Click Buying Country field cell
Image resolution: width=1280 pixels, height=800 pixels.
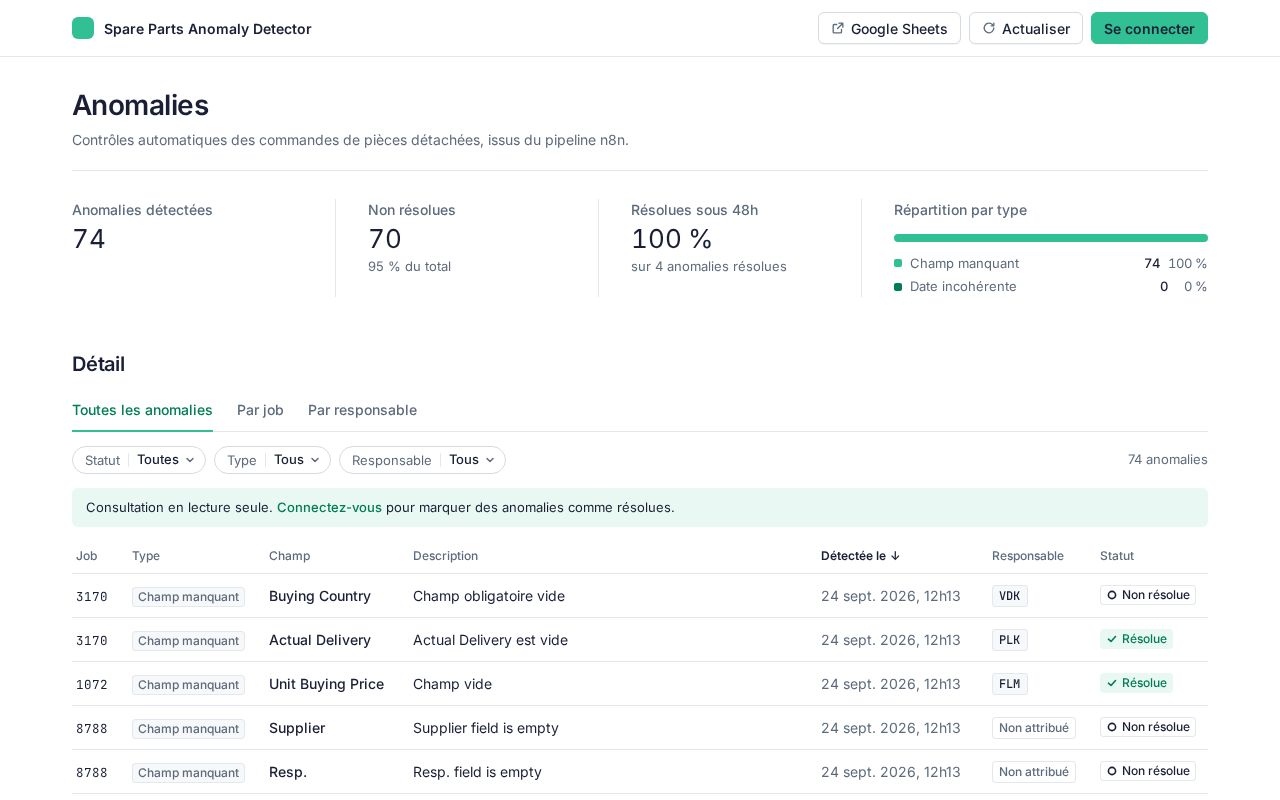[x=320, y=596]
